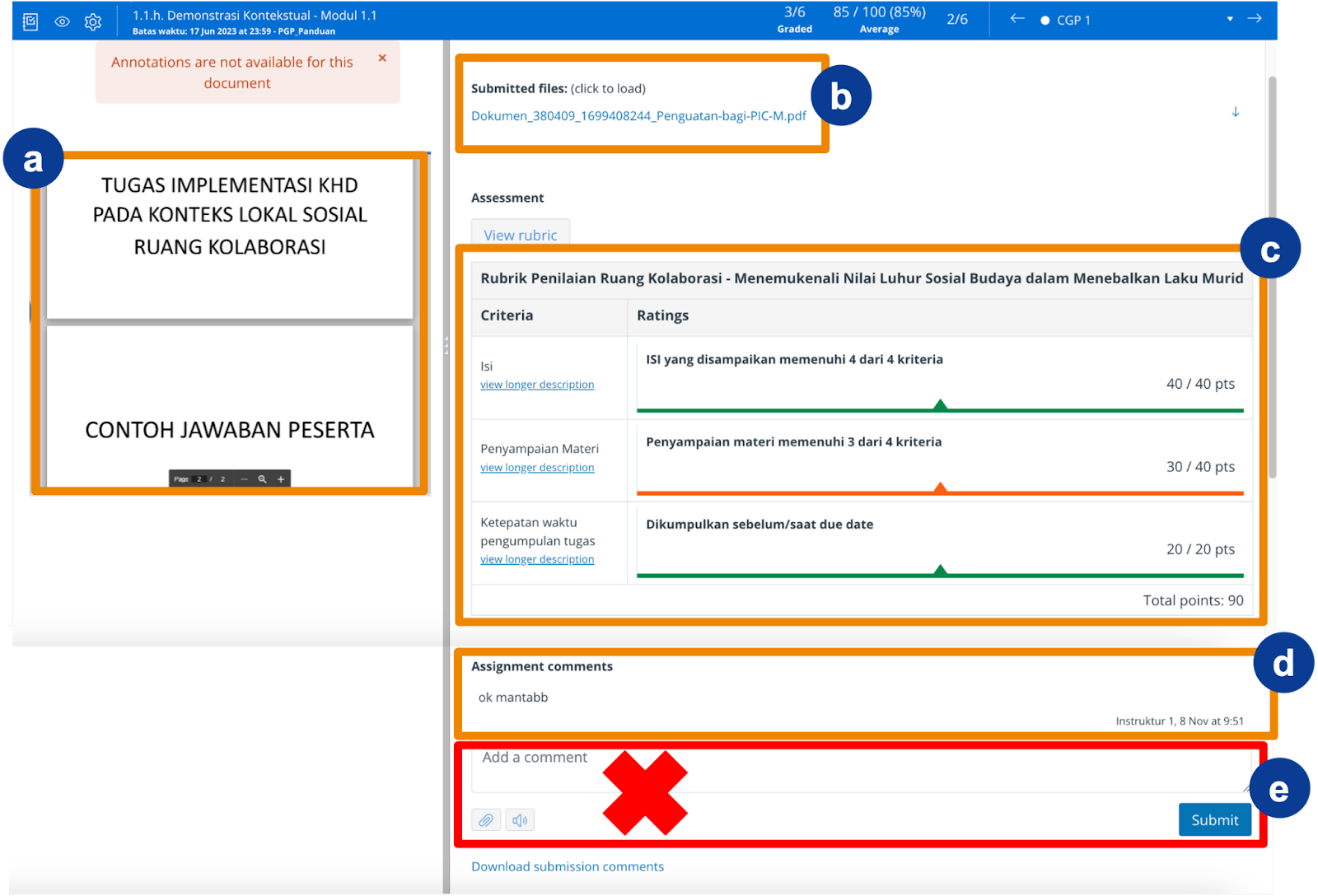Toggle the eye visibility icon in header
This screenshot has width=1318, height=896.
click(62, 21)
